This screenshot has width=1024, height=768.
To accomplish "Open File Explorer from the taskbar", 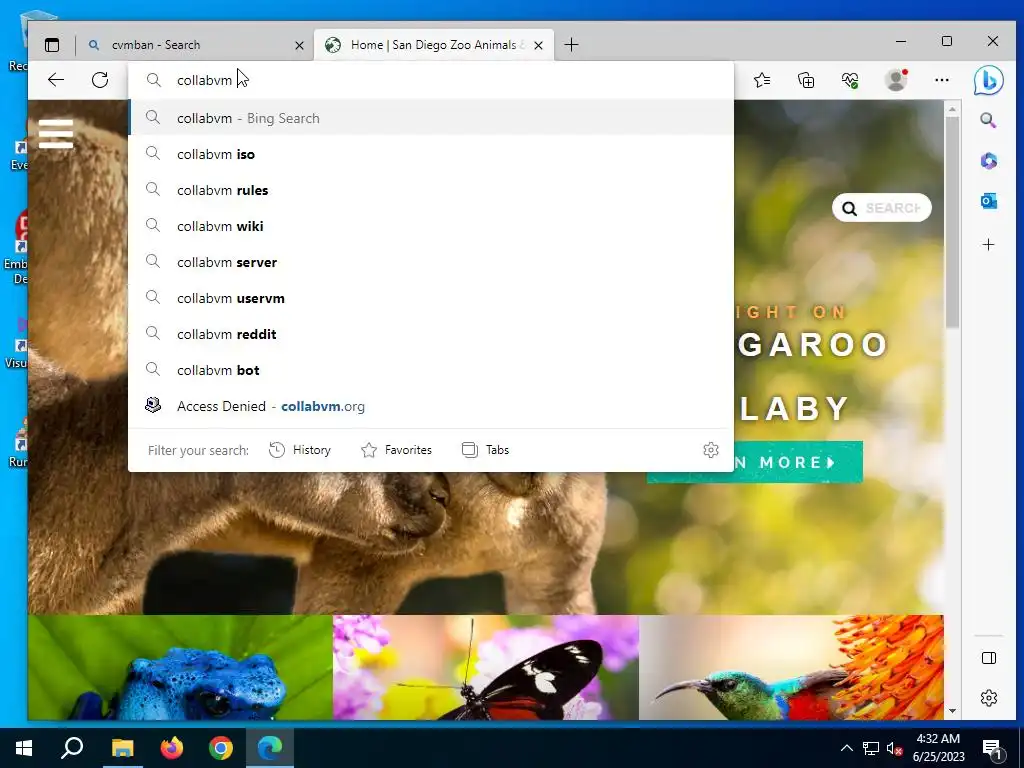I will (x=122, y=748).
